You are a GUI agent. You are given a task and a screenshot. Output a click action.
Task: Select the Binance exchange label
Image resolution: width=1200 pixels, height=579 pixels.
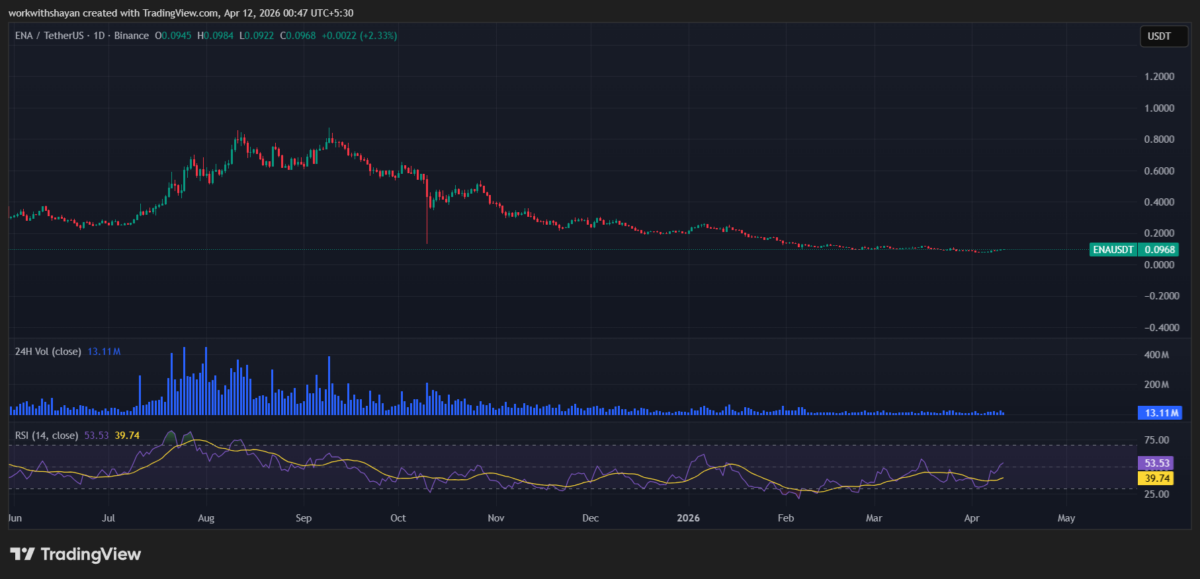[x=131, y=34]
